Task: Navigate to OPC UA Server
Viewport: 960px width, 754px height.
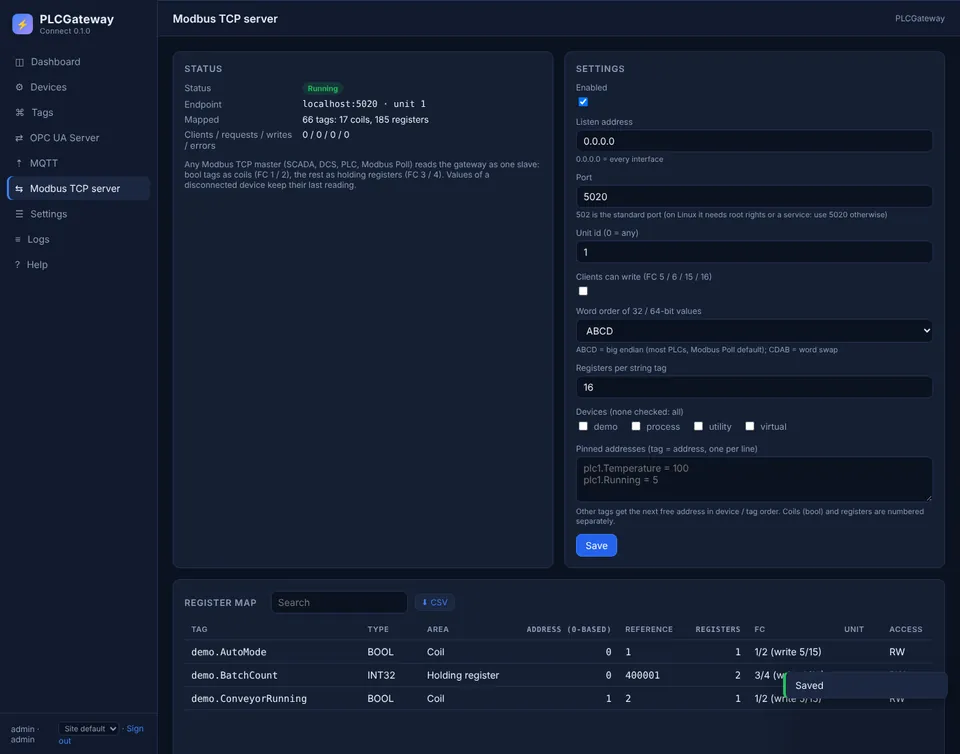Action: 78,138
